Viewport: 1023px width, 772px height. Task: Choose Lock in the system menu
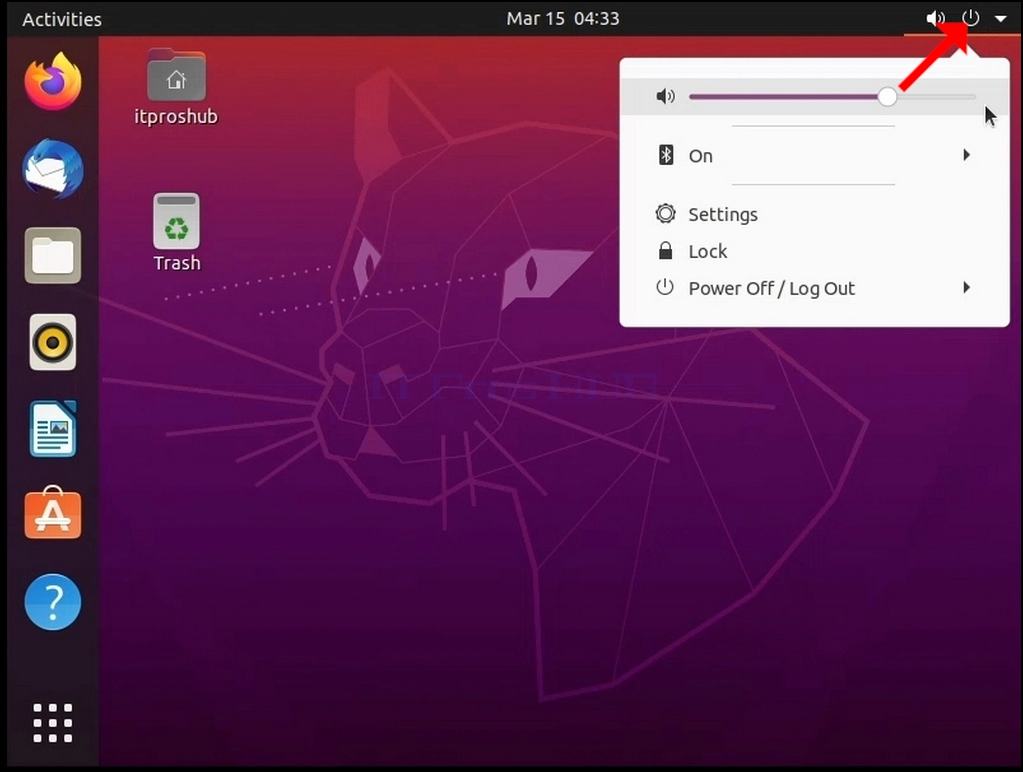[814, 251]
